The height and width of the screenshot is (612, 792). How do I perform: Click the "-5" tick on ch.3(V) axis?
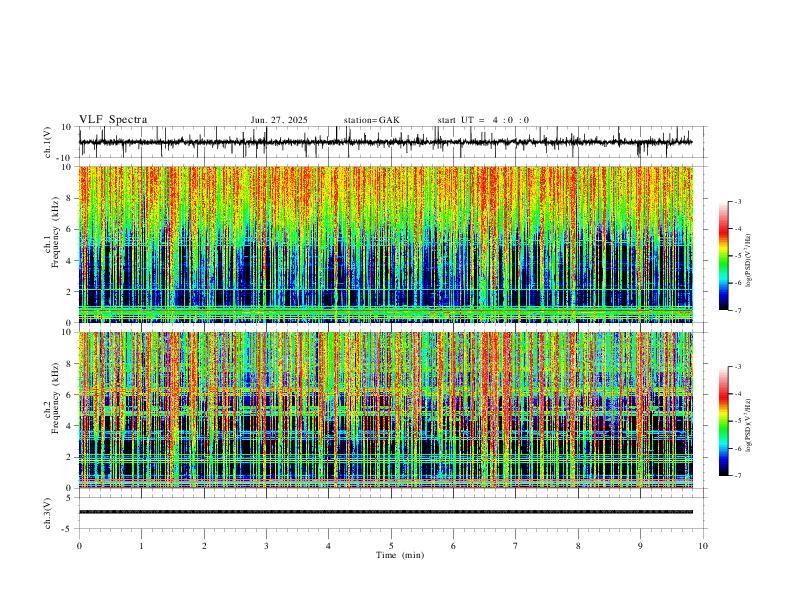coord(68,529)
